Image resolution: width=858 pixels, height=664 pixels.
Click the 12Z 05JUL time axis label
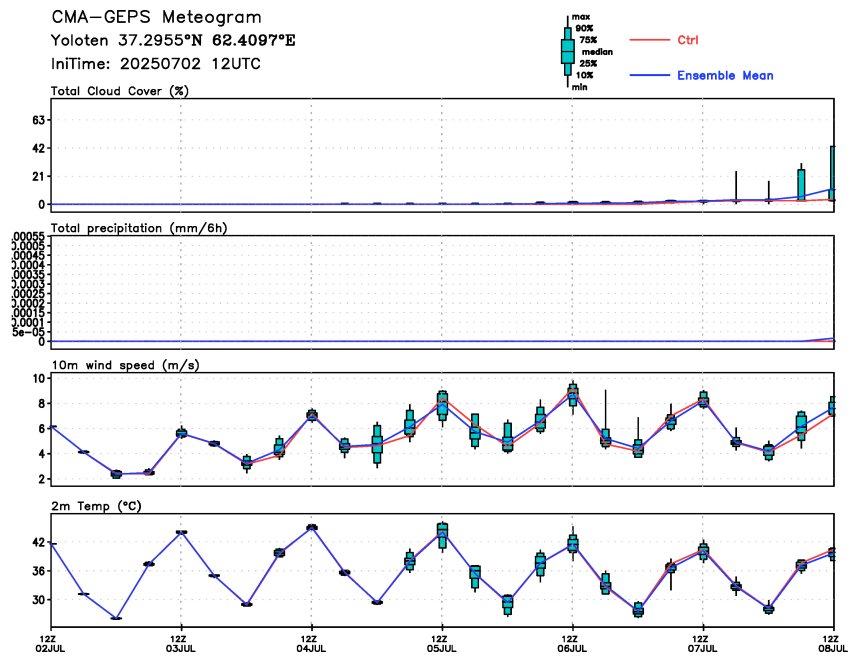pyautogui.click(x=442, y=644)
